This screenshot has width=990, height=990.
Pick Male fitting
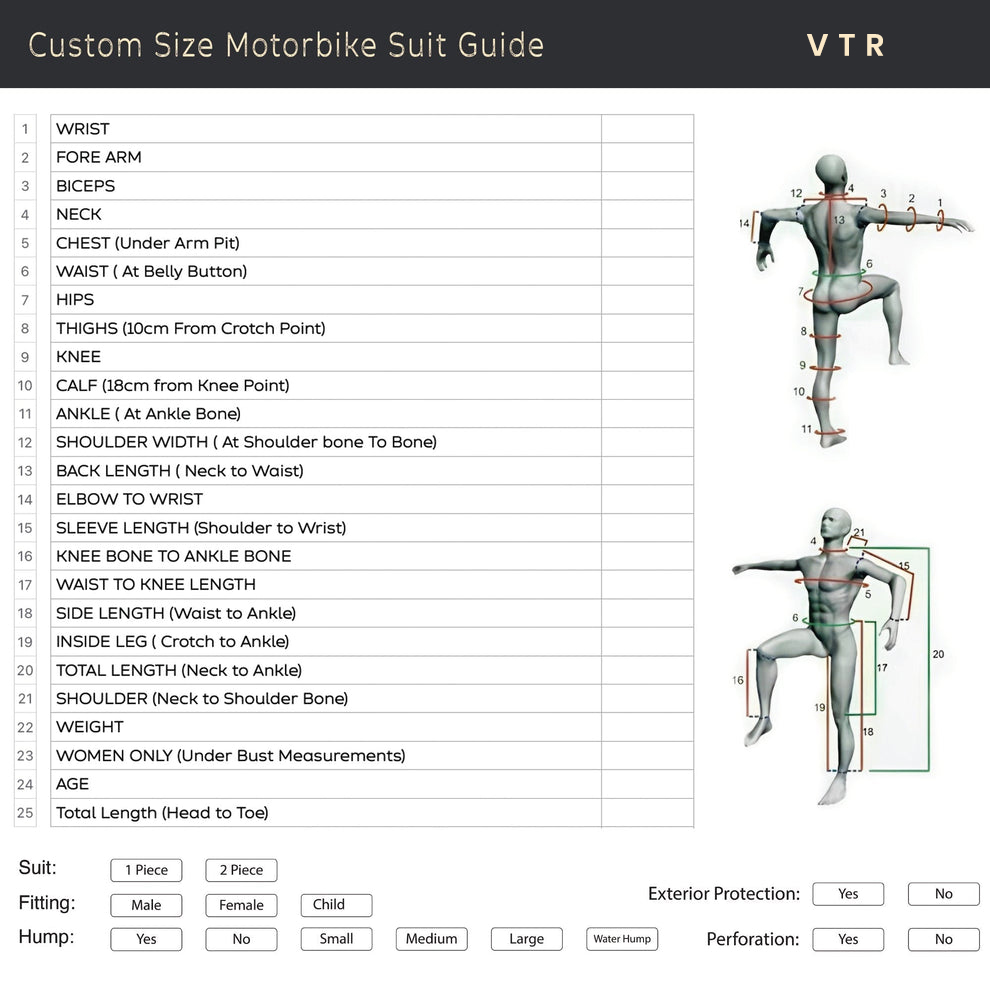[x=146, y=905]
